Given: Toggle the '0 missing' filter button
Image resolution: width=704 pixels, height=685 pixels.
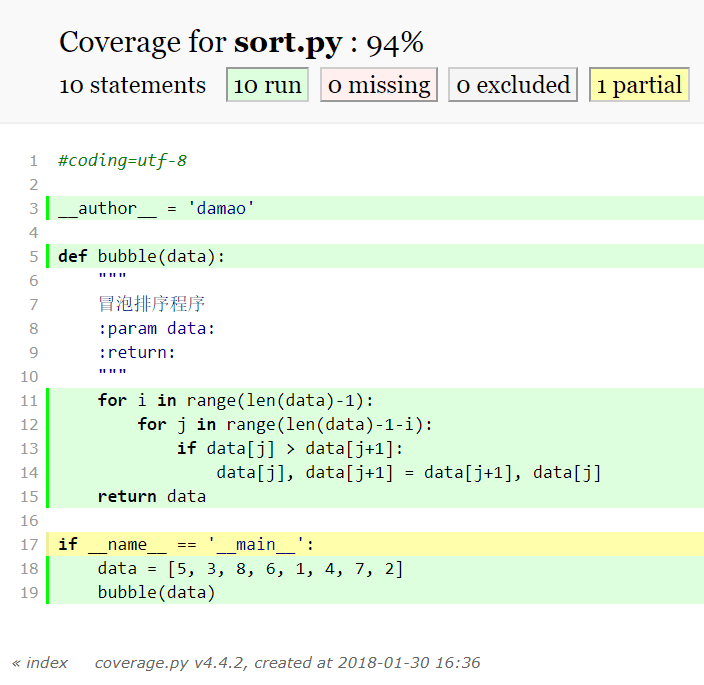Looking at the screenshot, I should pos(379,85).
